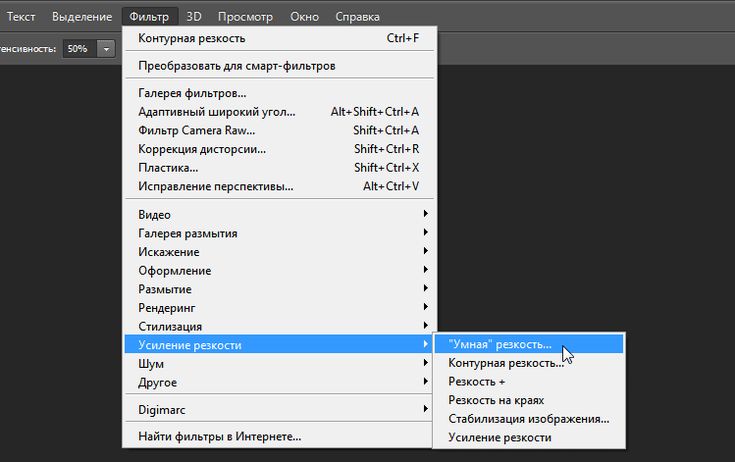The width and height of the screenshot is (735, 462).
Task: Choose Преобразовать для смарт-фильтров
Action: (237, 66)
